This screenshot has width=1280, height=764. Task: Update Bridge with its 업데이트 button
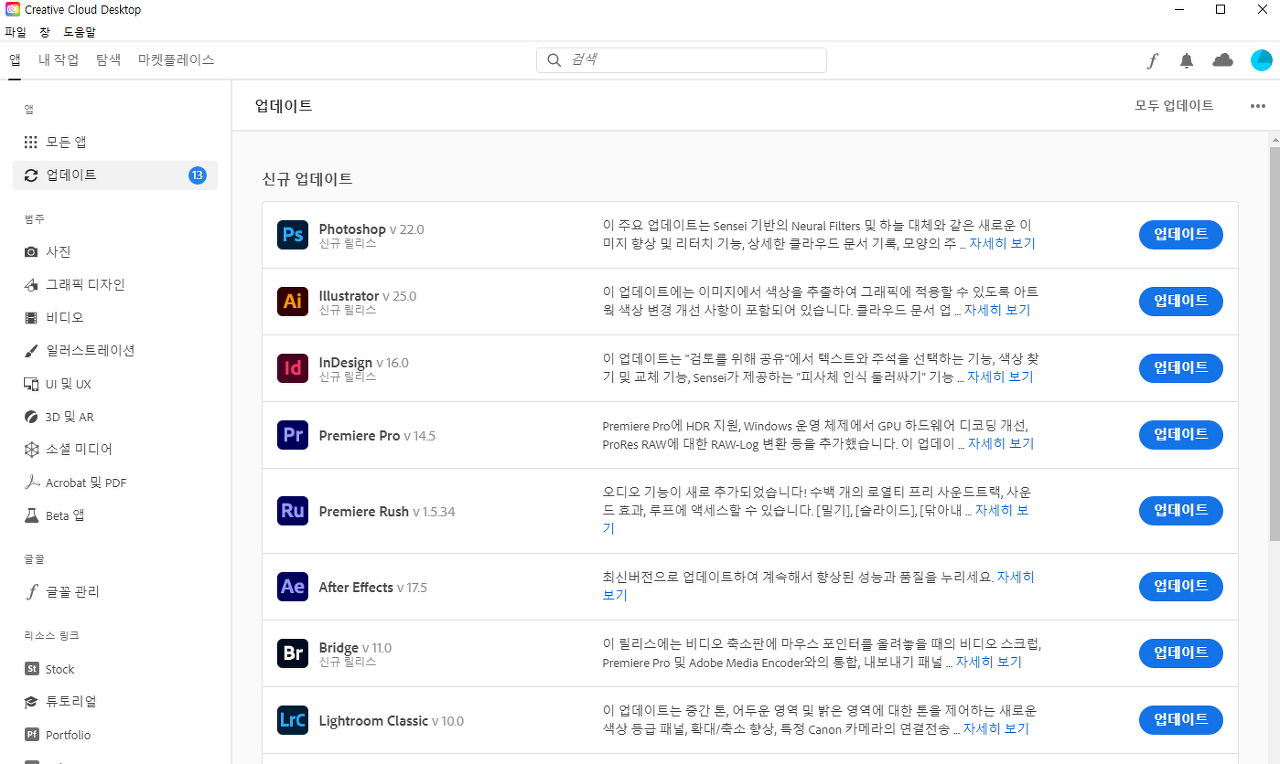tap(1181, 654)
